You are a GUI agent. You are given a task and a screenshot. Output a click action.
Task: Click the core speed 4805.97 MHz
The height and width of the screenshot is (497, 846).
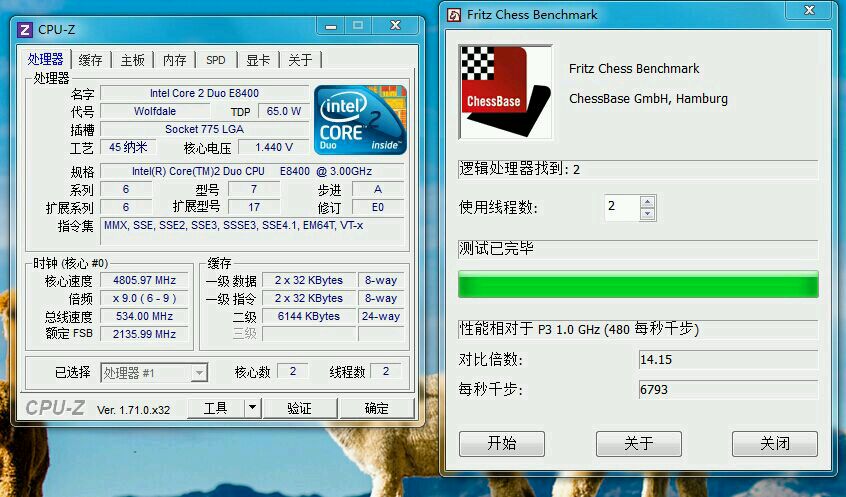pyautogui.click(x=144, y=280)
